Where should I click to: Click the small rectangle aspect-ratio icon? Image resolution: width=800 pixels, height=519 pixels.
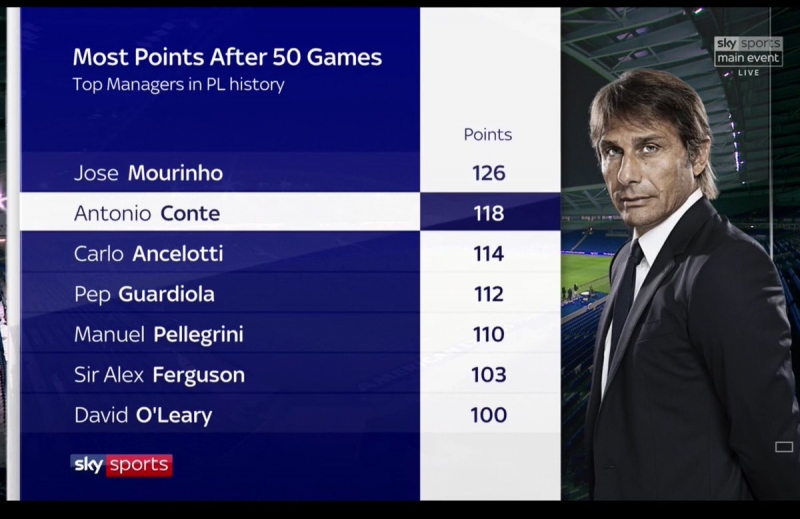784,447
